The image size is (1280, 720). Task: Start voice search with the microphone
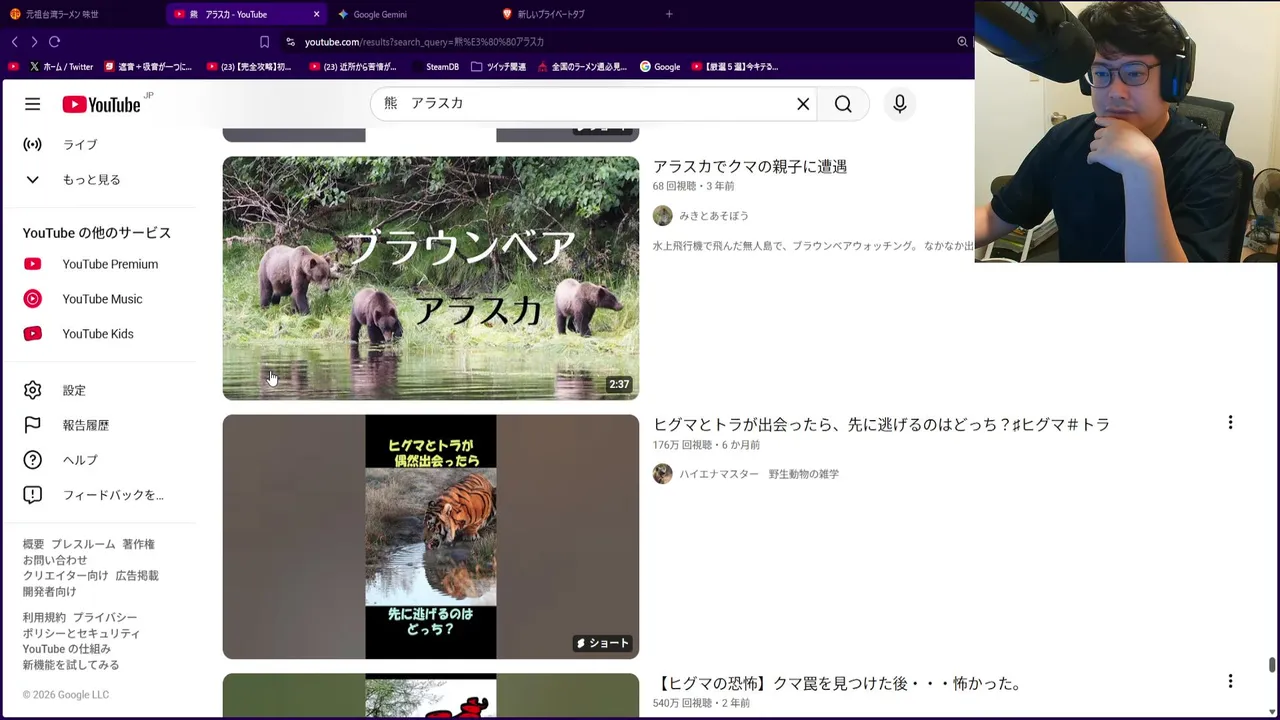900,104
